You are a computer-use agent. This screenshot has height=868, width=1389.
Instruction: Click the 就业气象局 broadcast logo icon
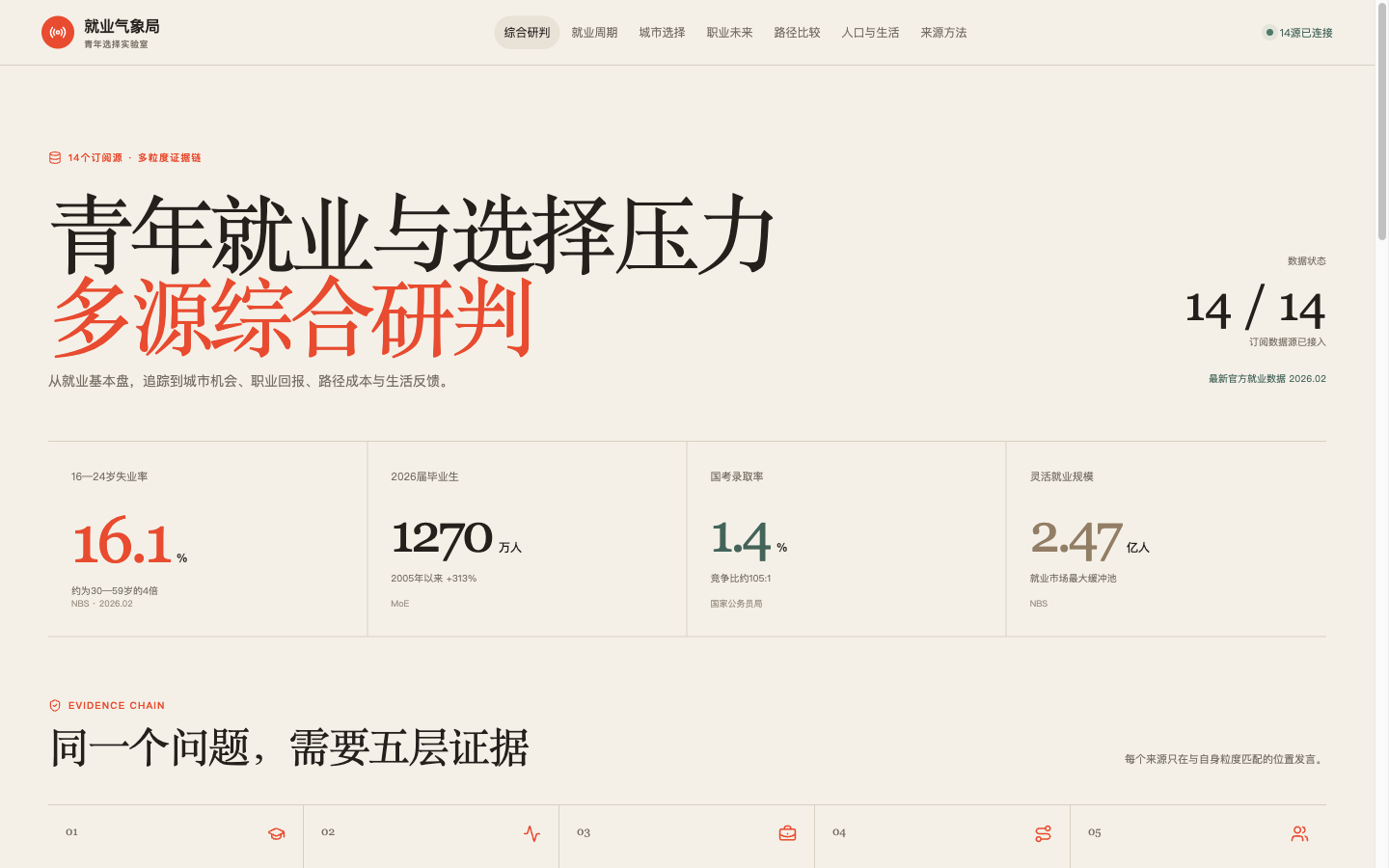coord(58,32)
